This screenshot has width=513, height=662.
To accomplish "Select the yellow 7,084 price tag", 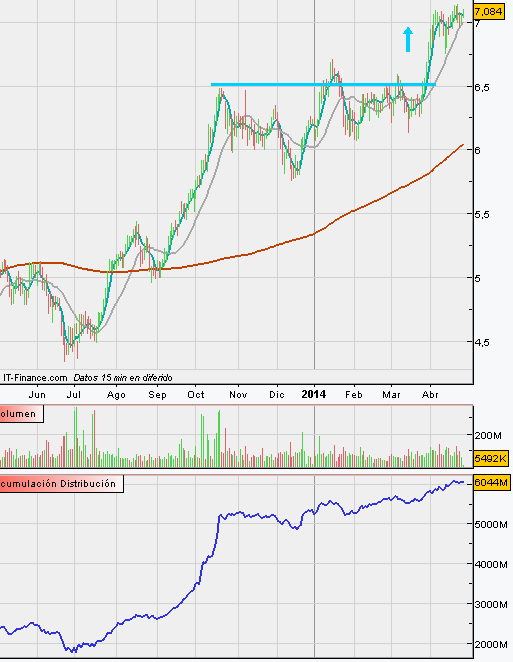I will 489,11.
